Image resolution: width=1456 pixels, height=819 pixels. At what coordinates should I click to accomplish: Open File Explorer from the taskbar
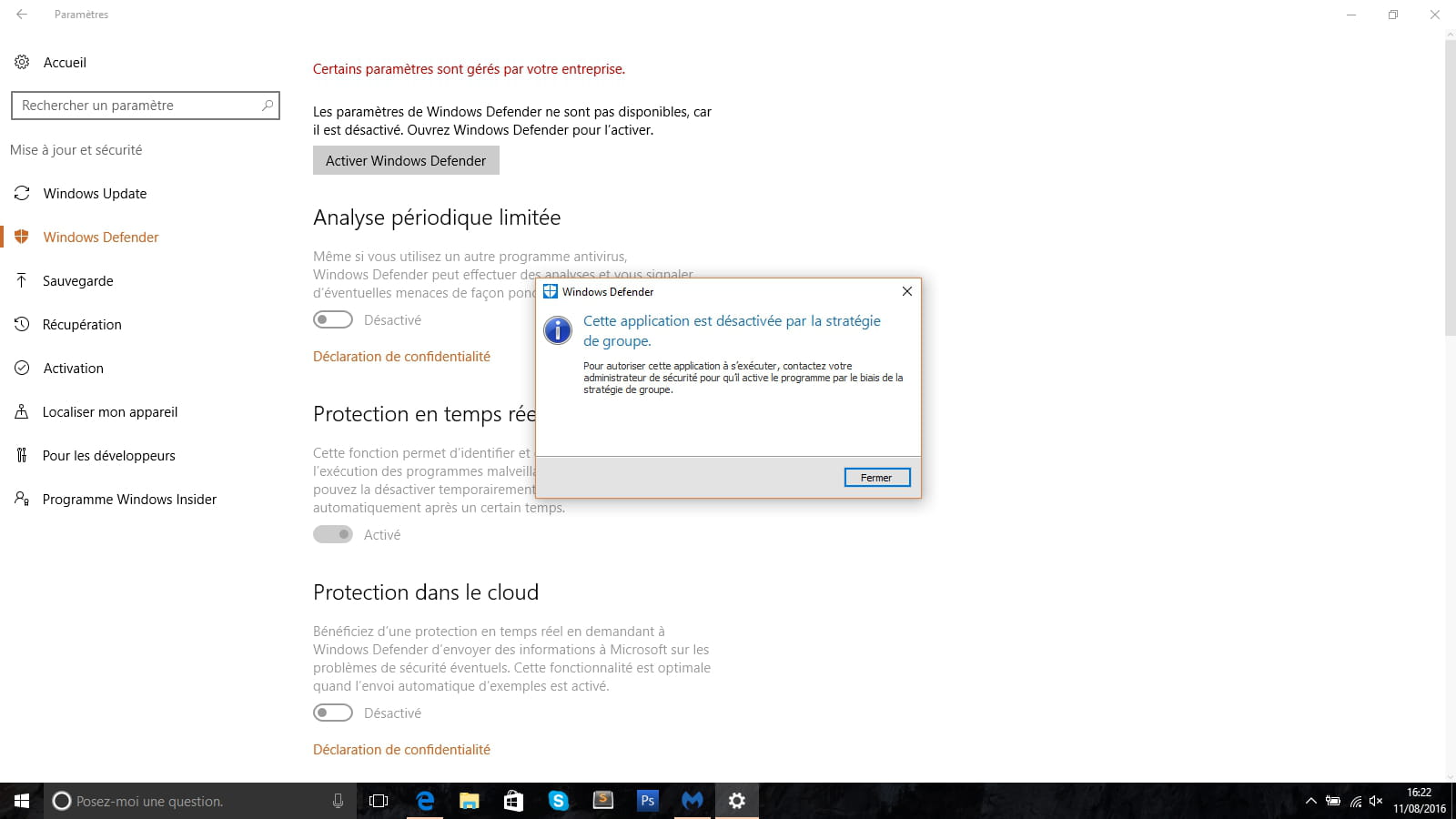[x=470, y=801]
